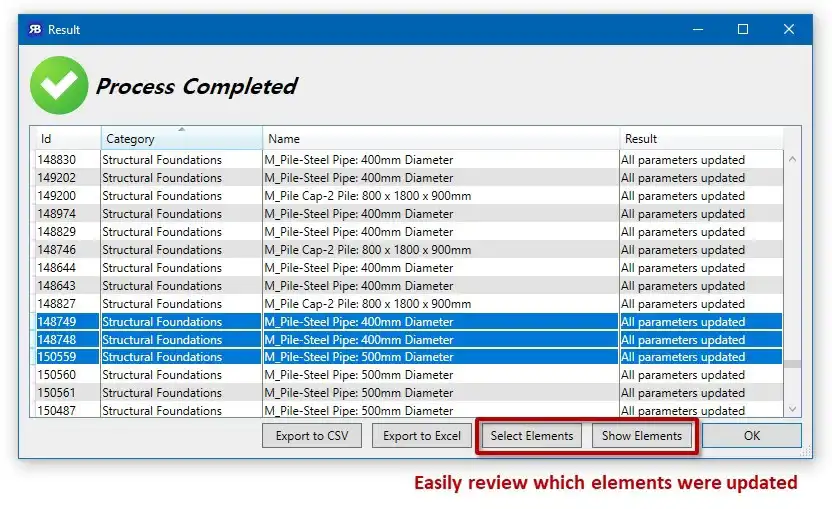Maximize the Result window

pos(743,29)
